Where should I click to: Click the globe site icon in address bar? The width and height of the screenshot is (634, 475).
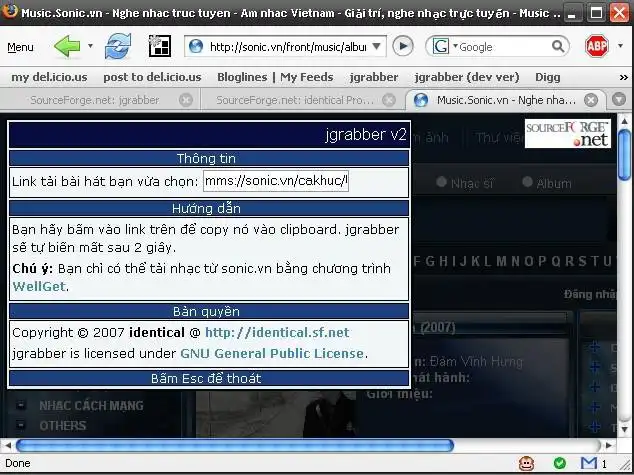click(196, 47)
